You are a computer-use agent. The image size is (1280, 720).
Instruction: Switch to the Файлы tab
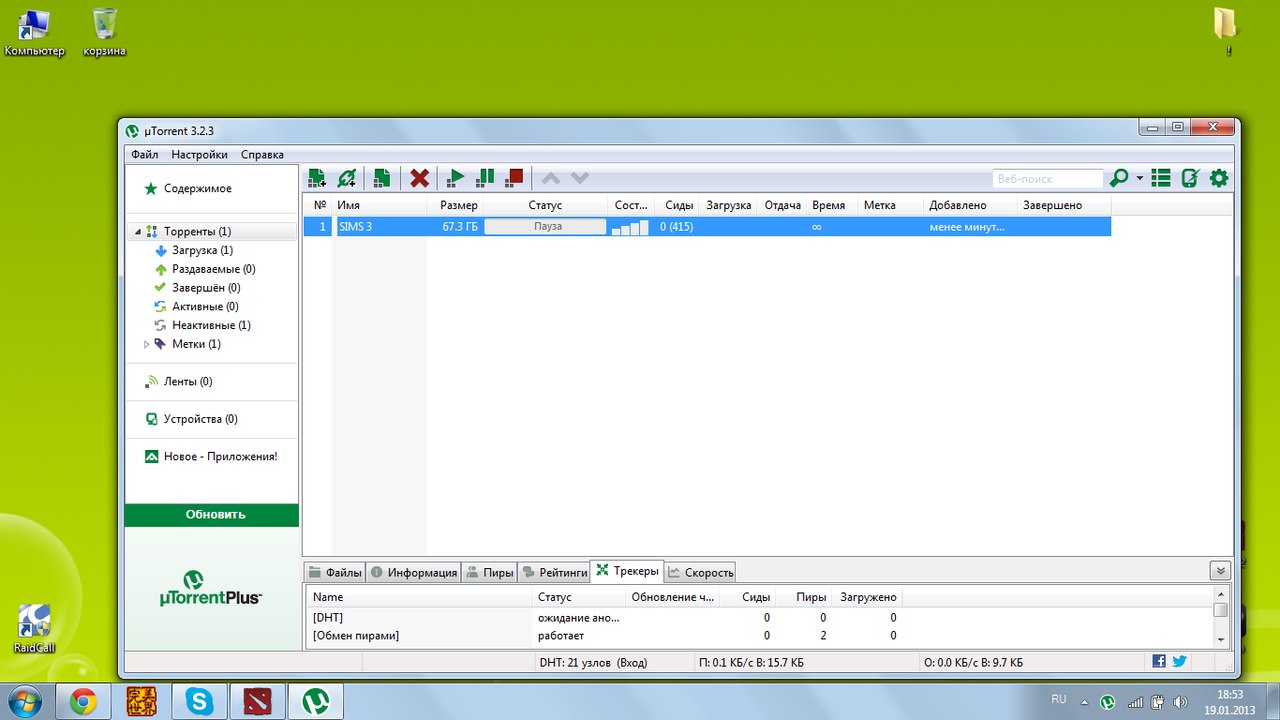(335, 573)
